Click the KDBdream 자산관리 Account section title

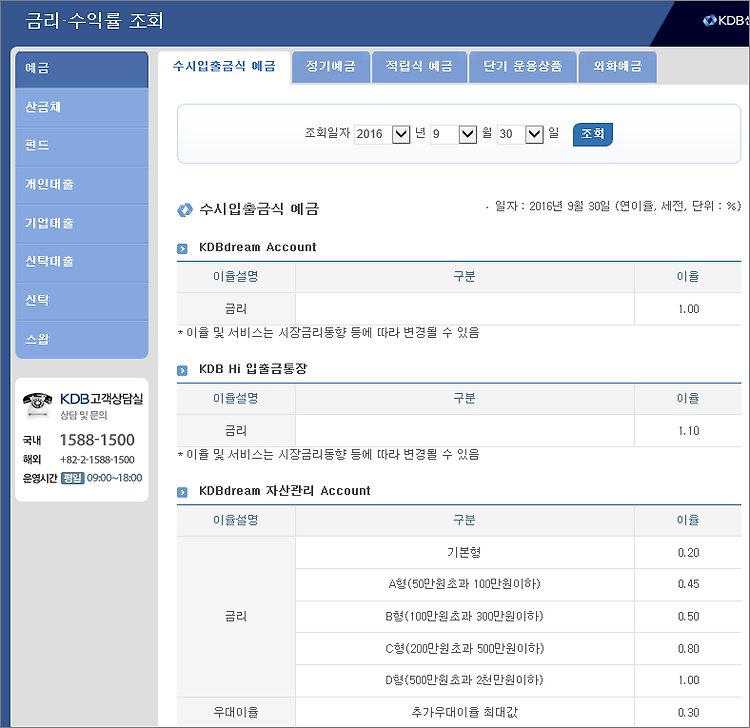pos(285,491)
